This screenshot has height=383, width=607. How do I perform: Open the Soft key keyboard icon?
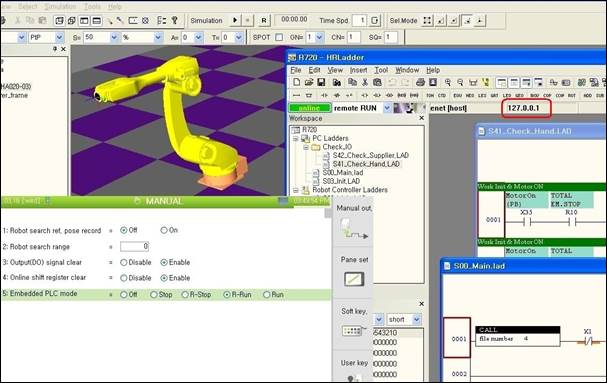[x=352, y=330]
